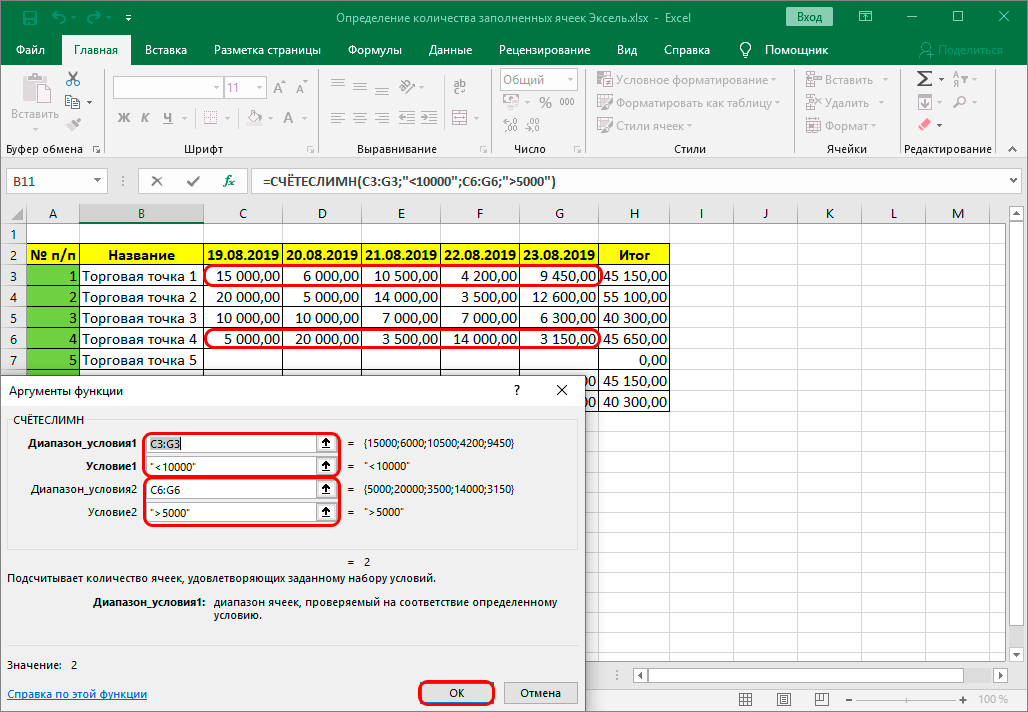Select Page Break preview icon
This screenshot has width=1028, height=712.
click(x=821, y=700)
